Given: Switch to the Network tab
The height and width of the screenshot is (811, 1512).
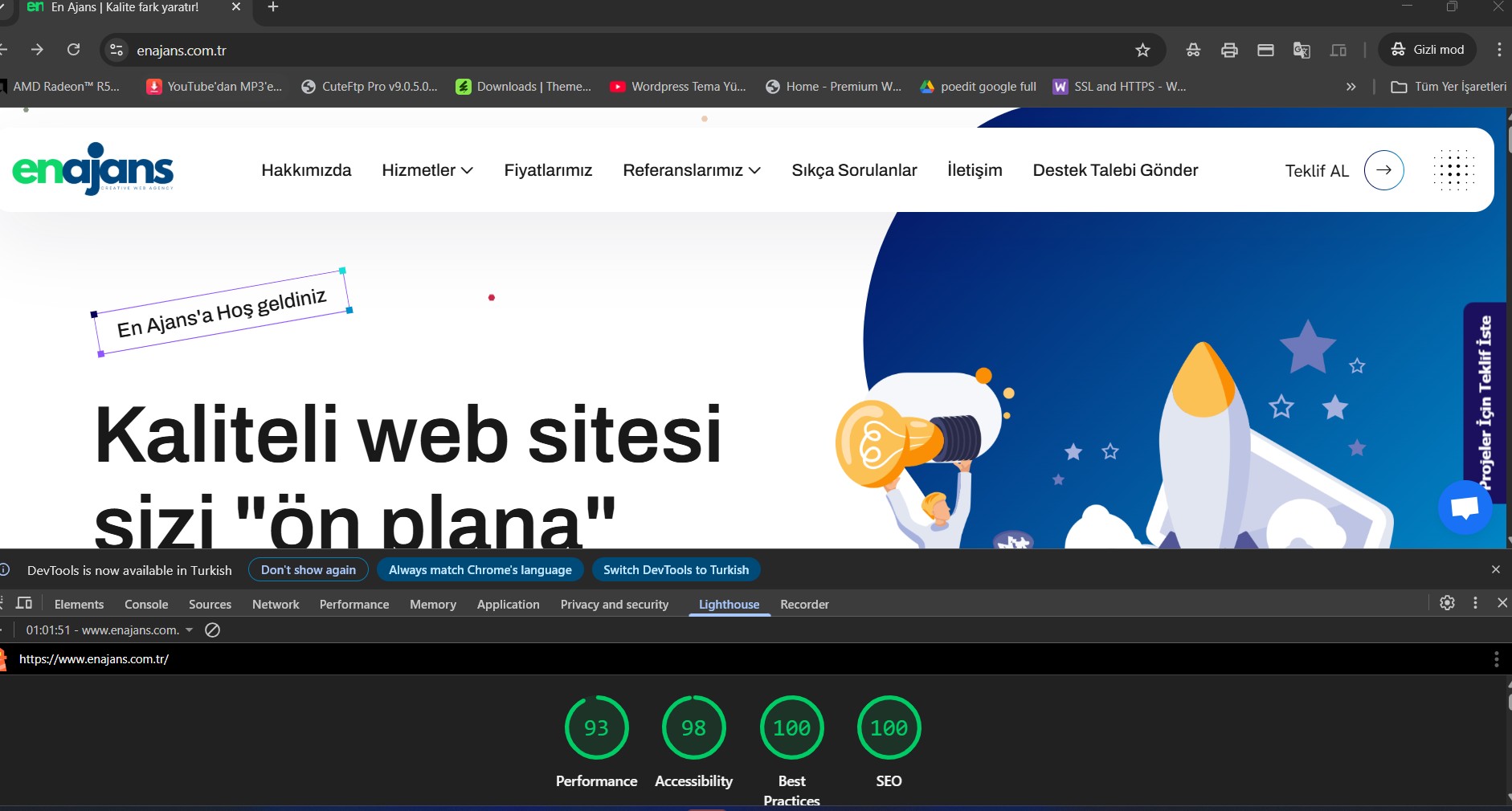Looking at the screenshot, I should (x=276, y=605).
